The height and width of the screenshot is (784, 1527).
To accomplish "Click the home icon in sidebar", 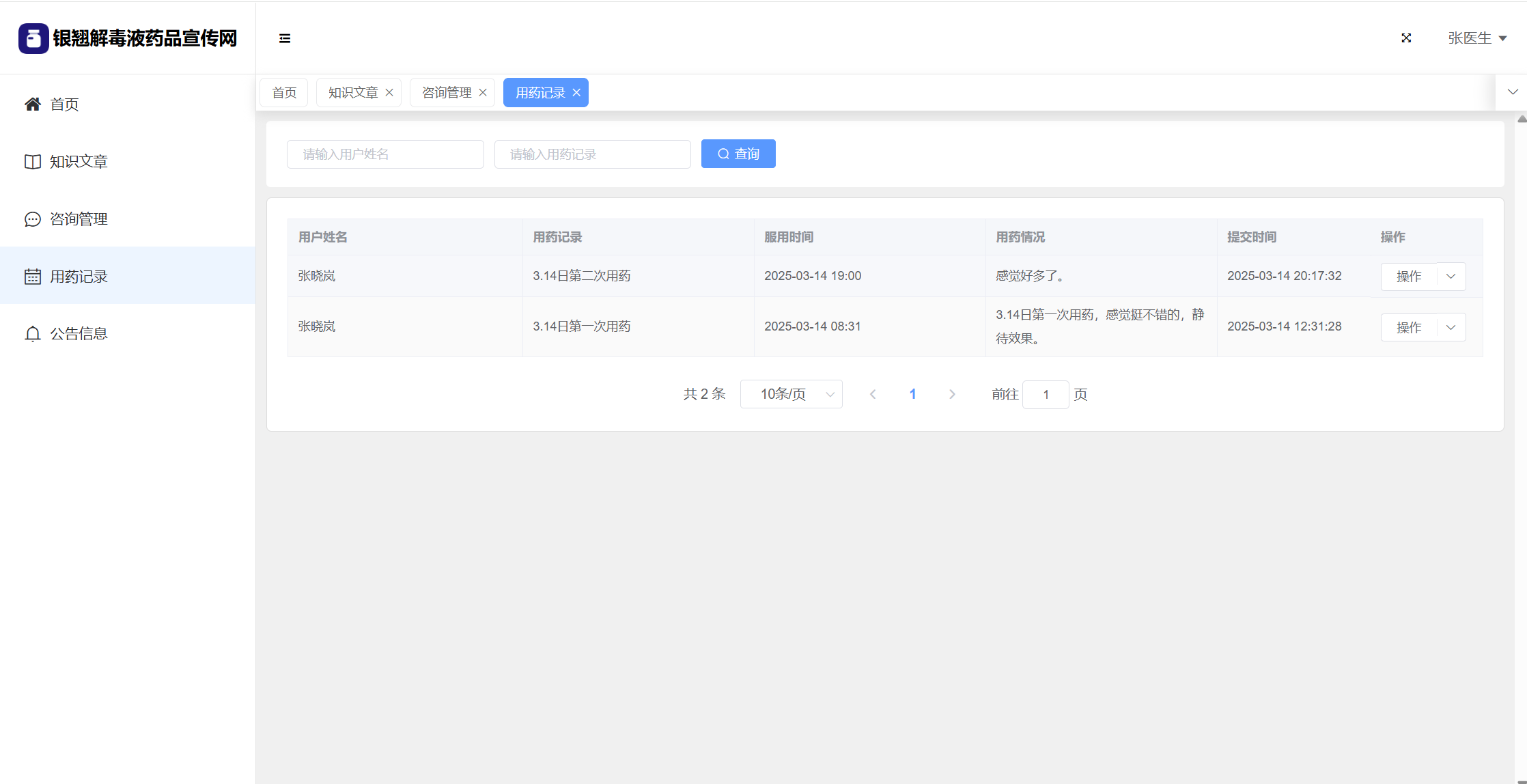I will pyautogui.click(x=33, y=104).
